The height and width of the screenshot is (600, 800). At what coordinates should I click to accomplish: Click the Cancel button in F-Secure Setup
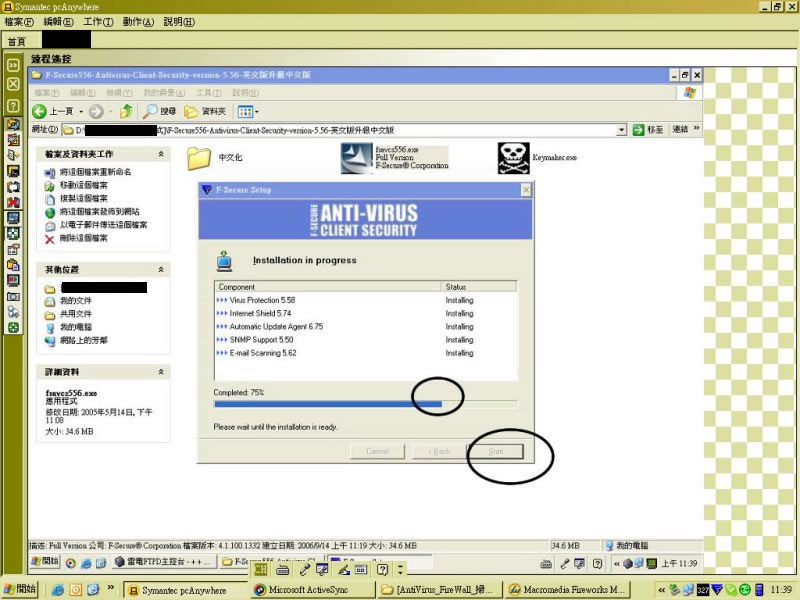(377, 452)
